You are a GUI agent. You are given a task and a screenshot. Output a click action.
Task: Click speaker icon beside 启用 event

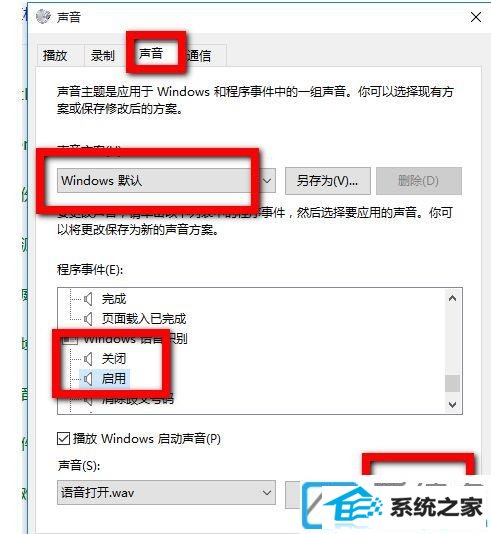tap(88, 378)
